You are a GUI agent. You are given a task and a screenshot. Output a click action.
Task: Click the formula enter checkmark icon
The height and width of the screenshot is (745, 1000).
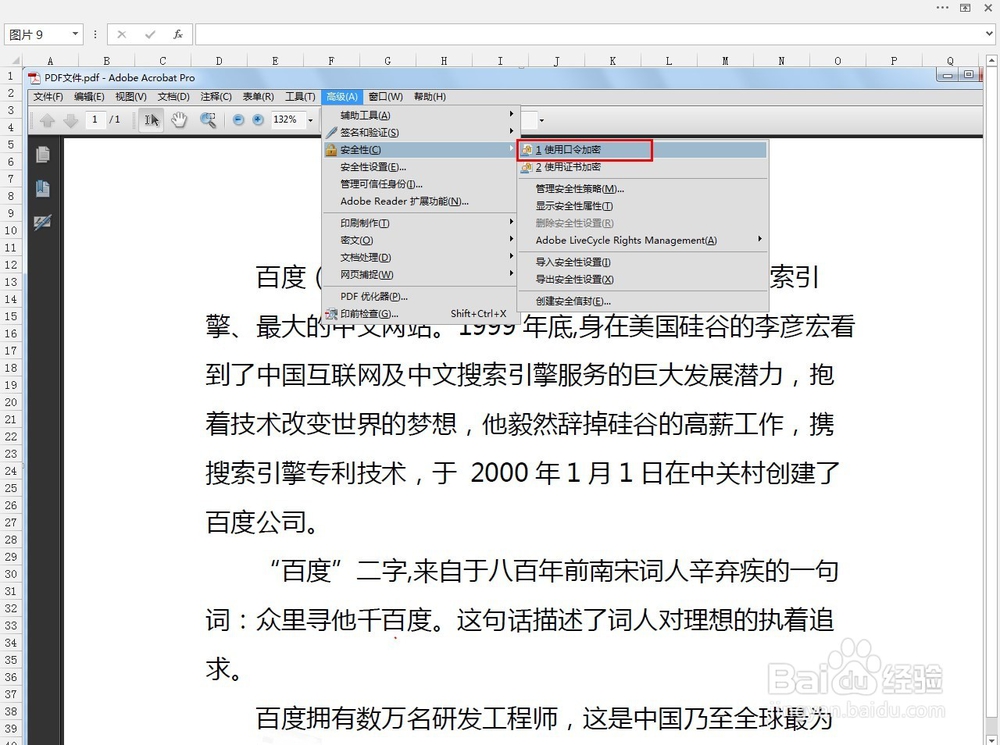point(150,34)
